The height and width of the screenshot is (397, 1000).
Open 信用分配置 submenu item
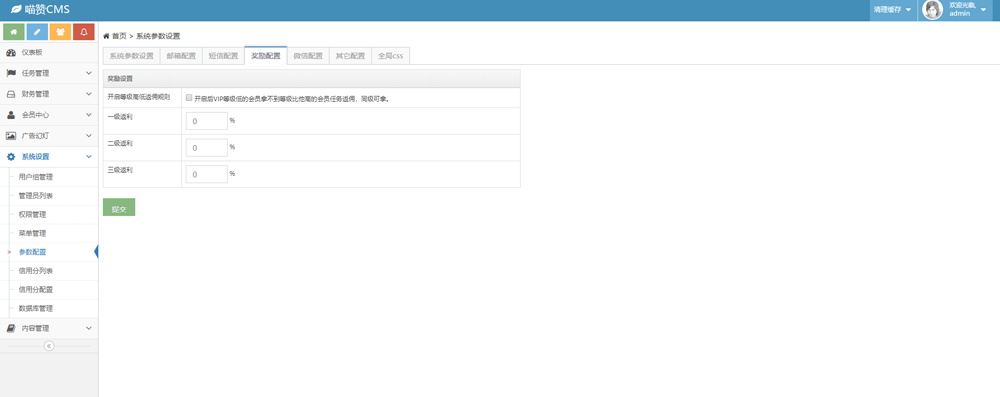coord(36,289)
